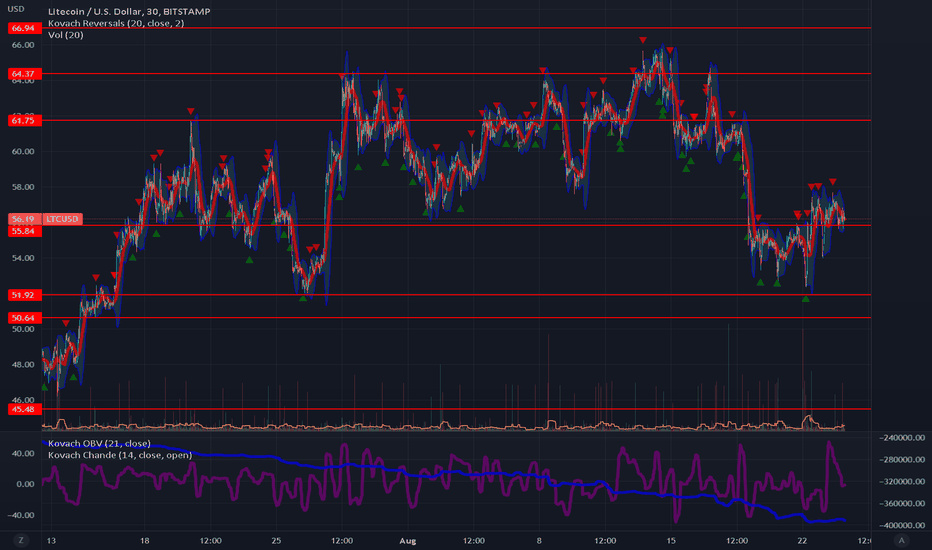The height and width of the screenshot is (550, 932).
Task: Select the Kovach Reversals (20, close, 2) legend
Action: point(116,23)
